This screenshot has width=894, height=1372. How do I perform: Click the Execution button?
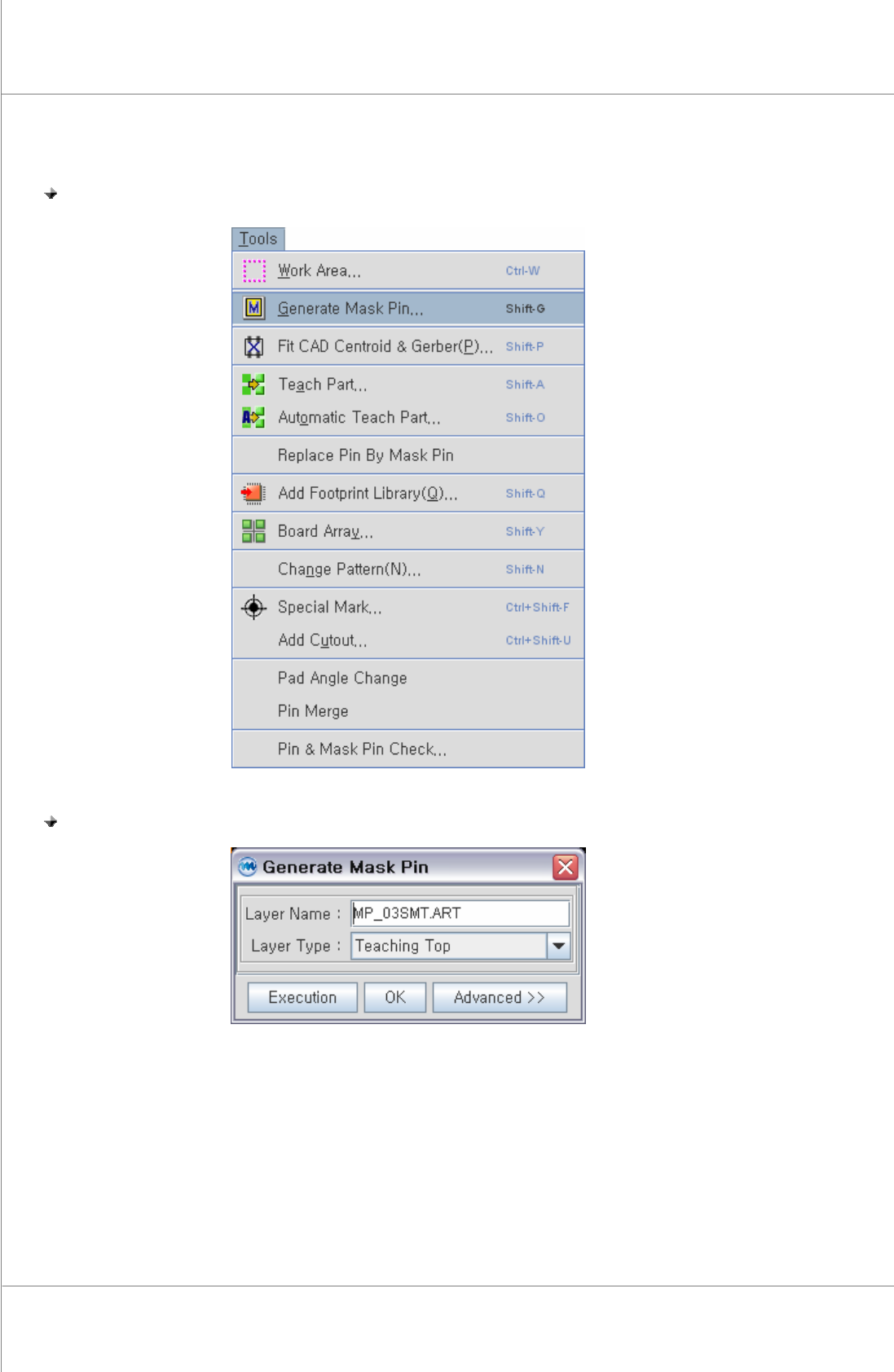point(302,997)
